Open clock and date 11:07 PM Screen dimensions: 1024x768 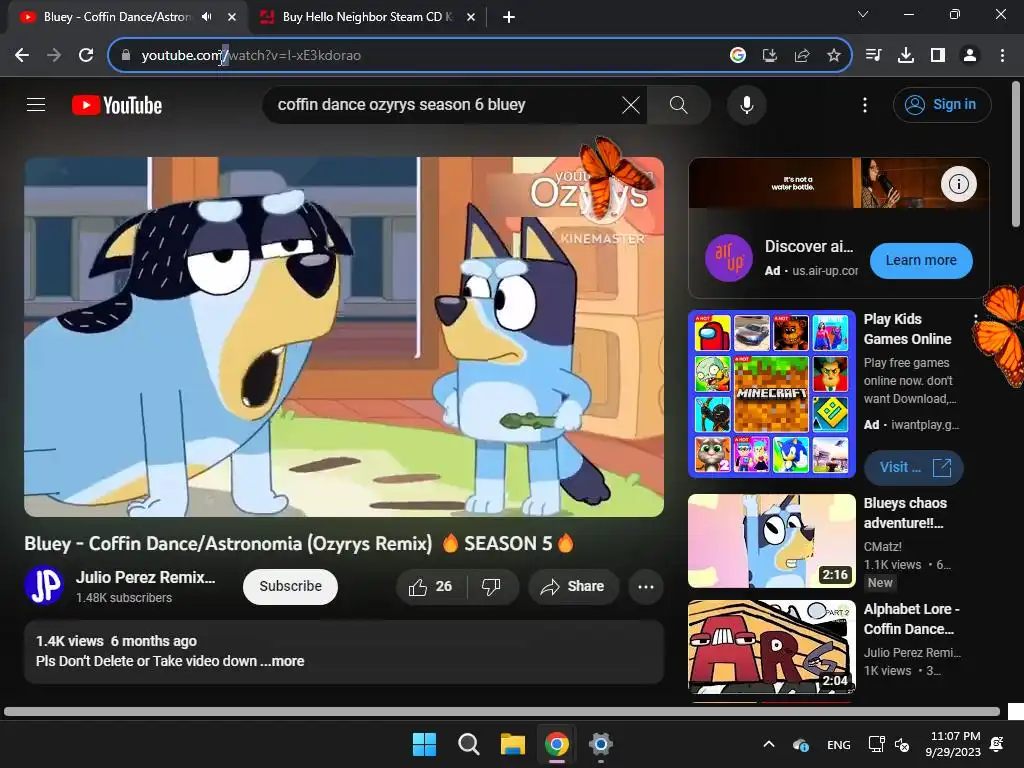pyautogui.click(x=953, y=744)
